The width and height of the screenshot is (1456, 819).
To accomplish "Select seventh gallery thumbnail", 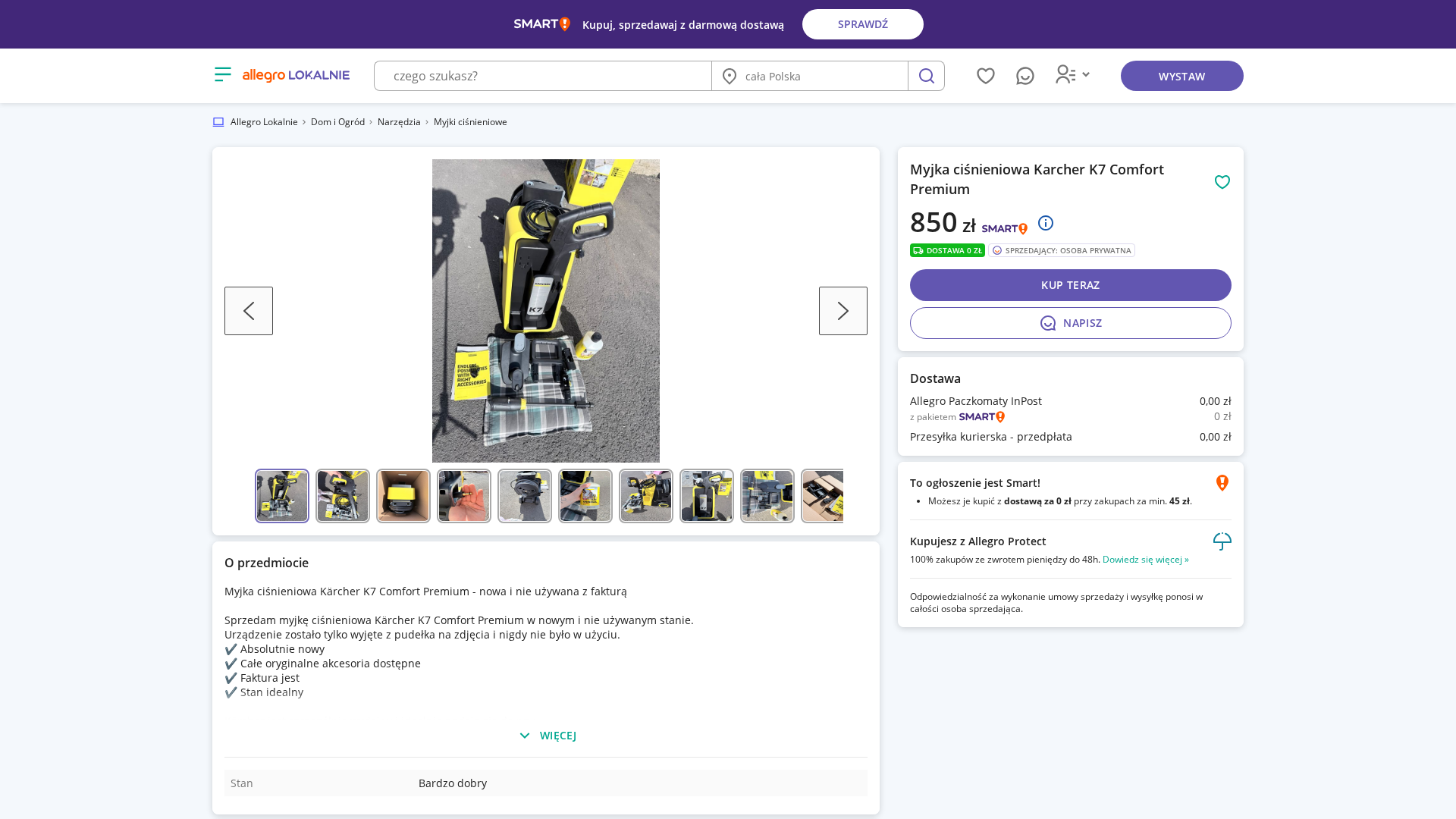I will [646, 496].
